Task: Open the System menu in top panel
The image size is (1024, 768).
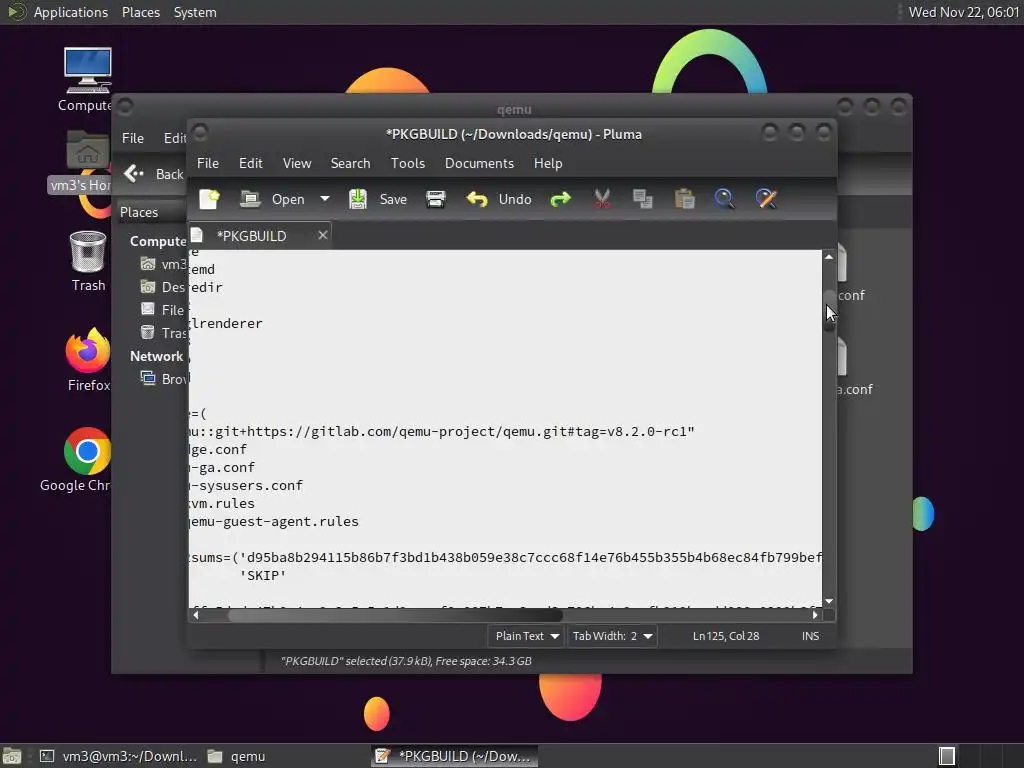Action: click(195, 12)
